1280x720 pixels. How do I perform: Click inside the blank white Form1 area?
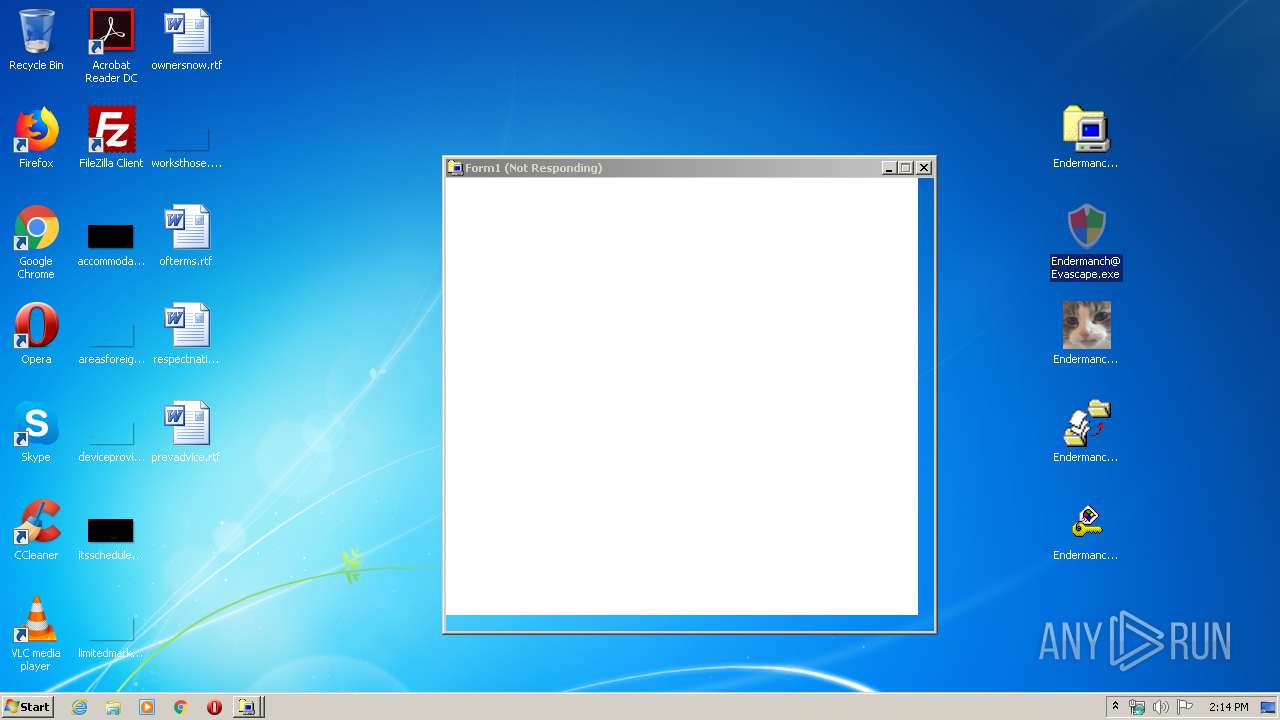tap(681, 396)
